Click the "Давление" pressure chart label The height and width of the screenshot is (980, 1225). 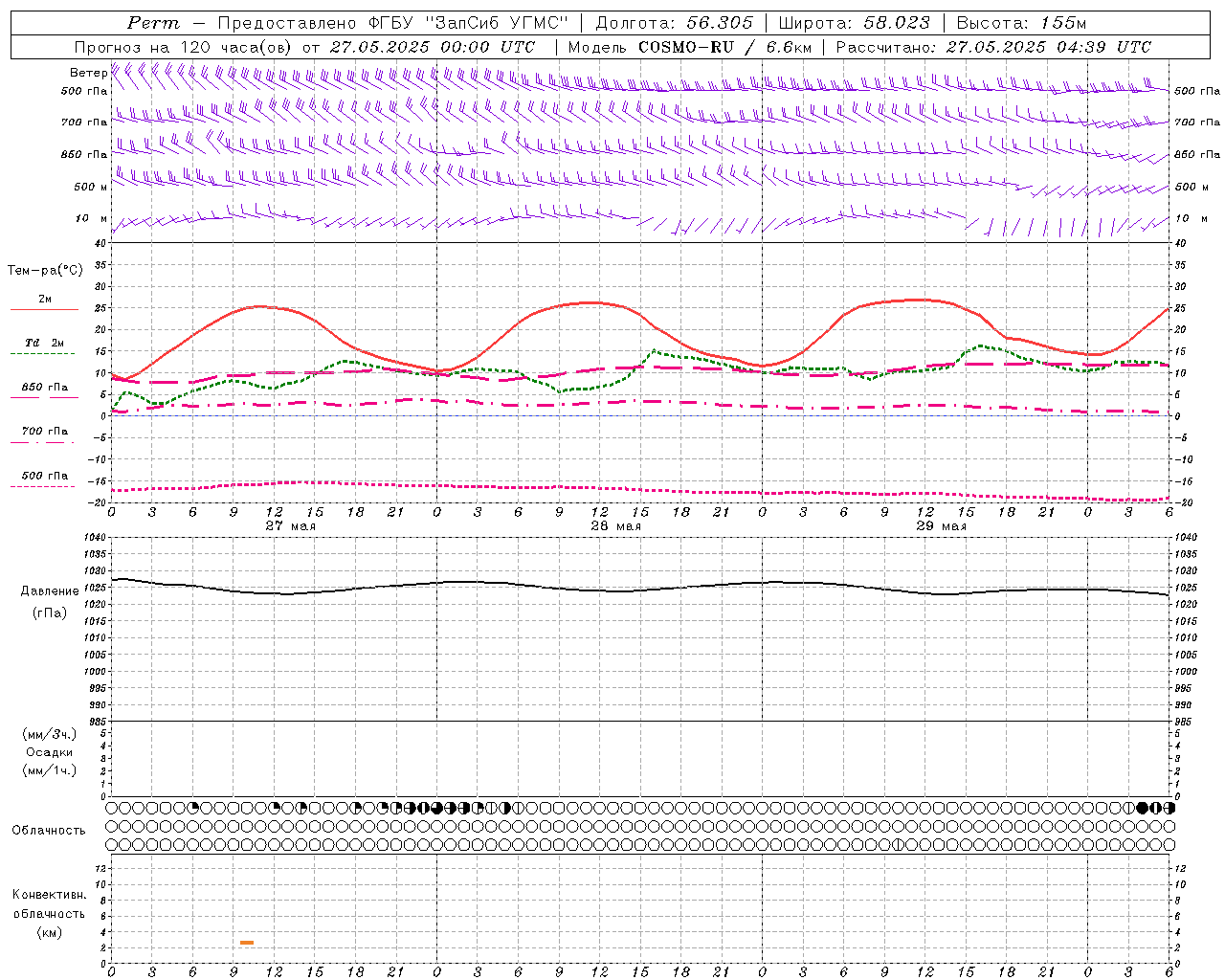(49, 591)
